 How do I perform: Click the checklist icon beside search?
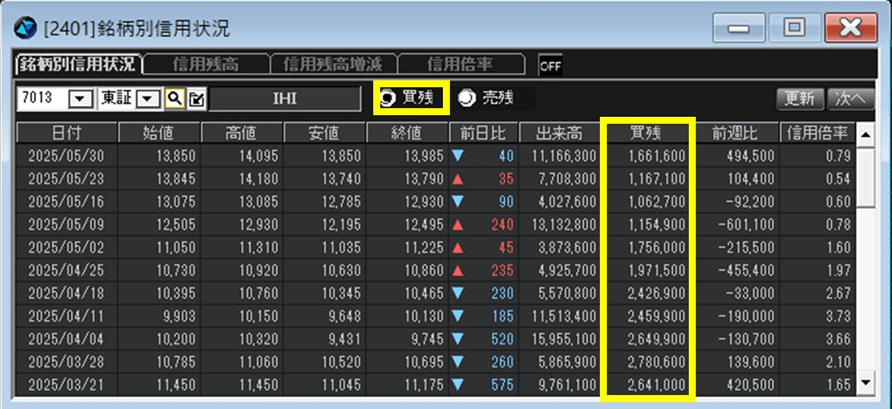click(x=196, y=98)
